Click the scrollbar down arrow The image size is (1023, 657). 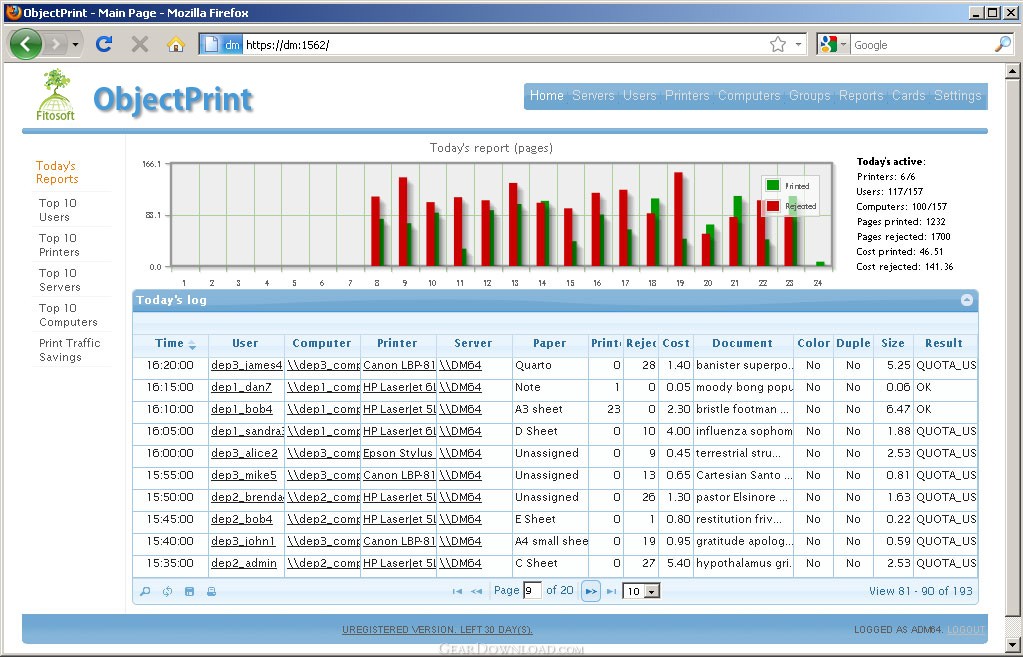(1013, 643)
